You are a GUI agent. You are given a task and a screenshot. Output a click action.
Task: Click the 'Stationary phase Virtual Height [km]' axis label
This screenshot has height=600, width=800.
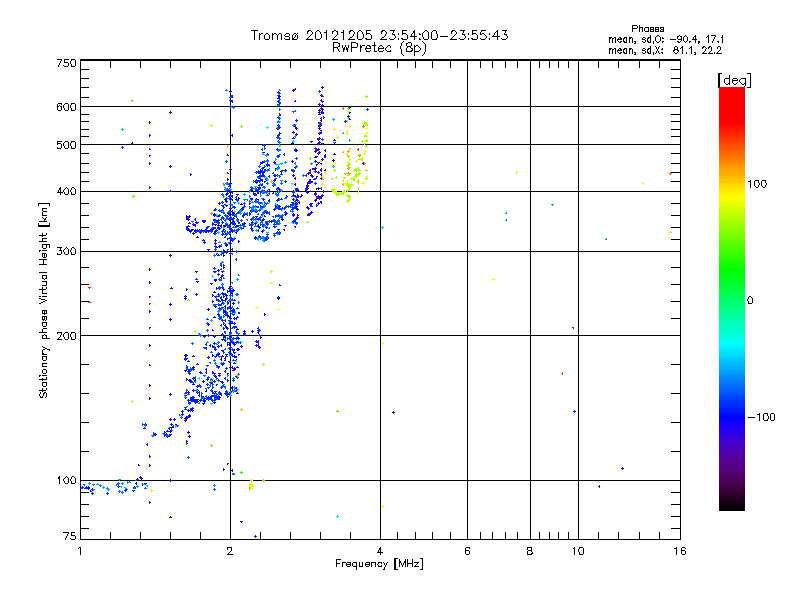coord(44,301)
